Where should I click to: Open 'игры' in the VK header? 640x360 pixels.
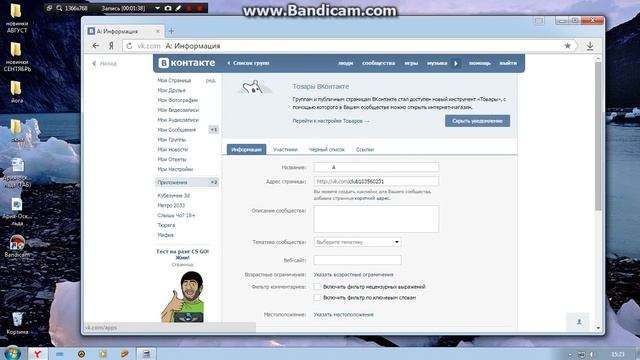411,63
